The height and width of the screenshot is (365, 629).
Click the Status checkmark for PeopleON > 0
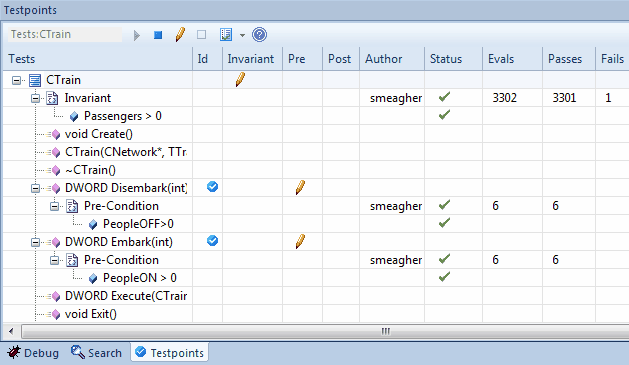point(444,277)
